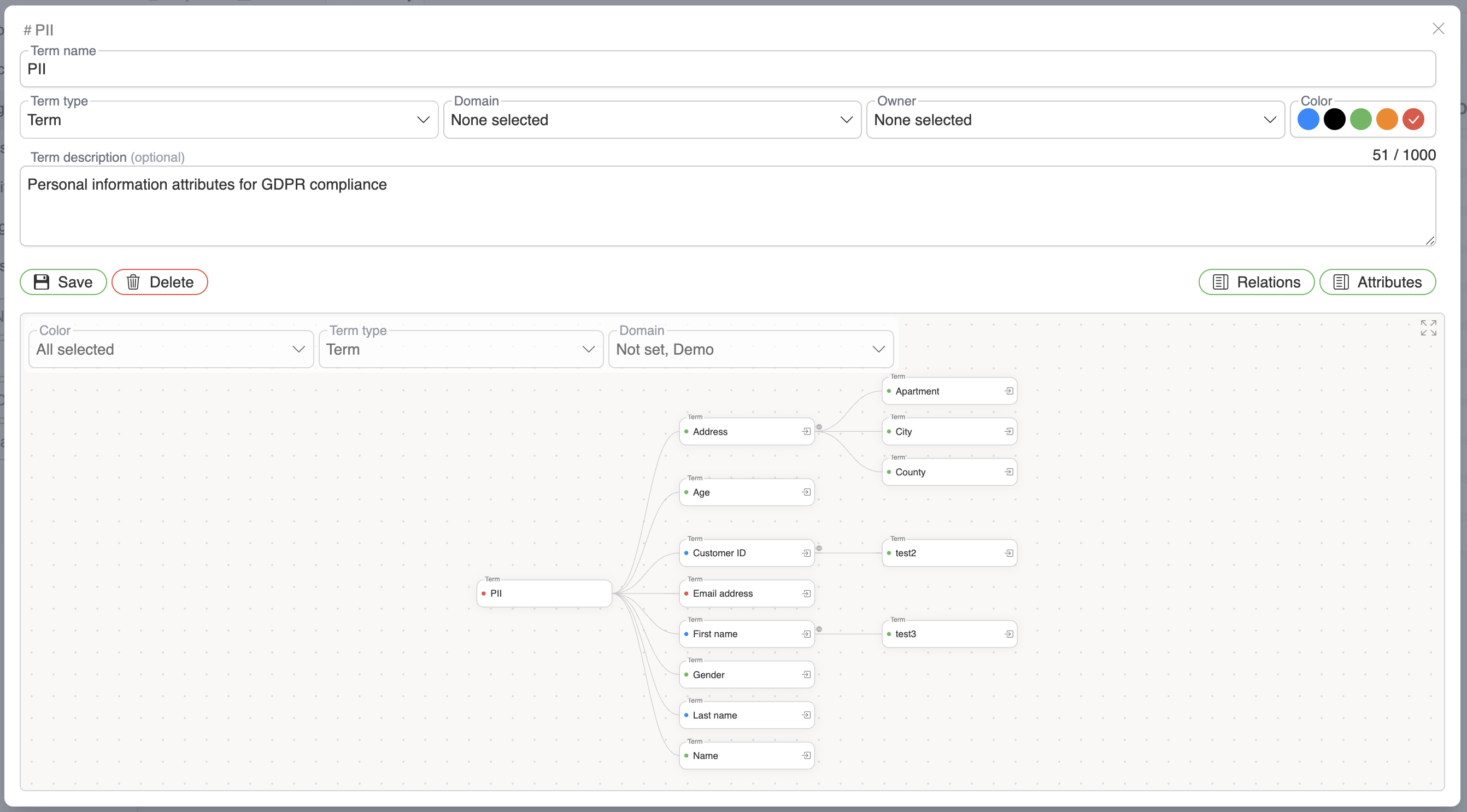1467x812 pixels.
Task: Click the Customer ID node link icon
Action: [x=805, y=552]
